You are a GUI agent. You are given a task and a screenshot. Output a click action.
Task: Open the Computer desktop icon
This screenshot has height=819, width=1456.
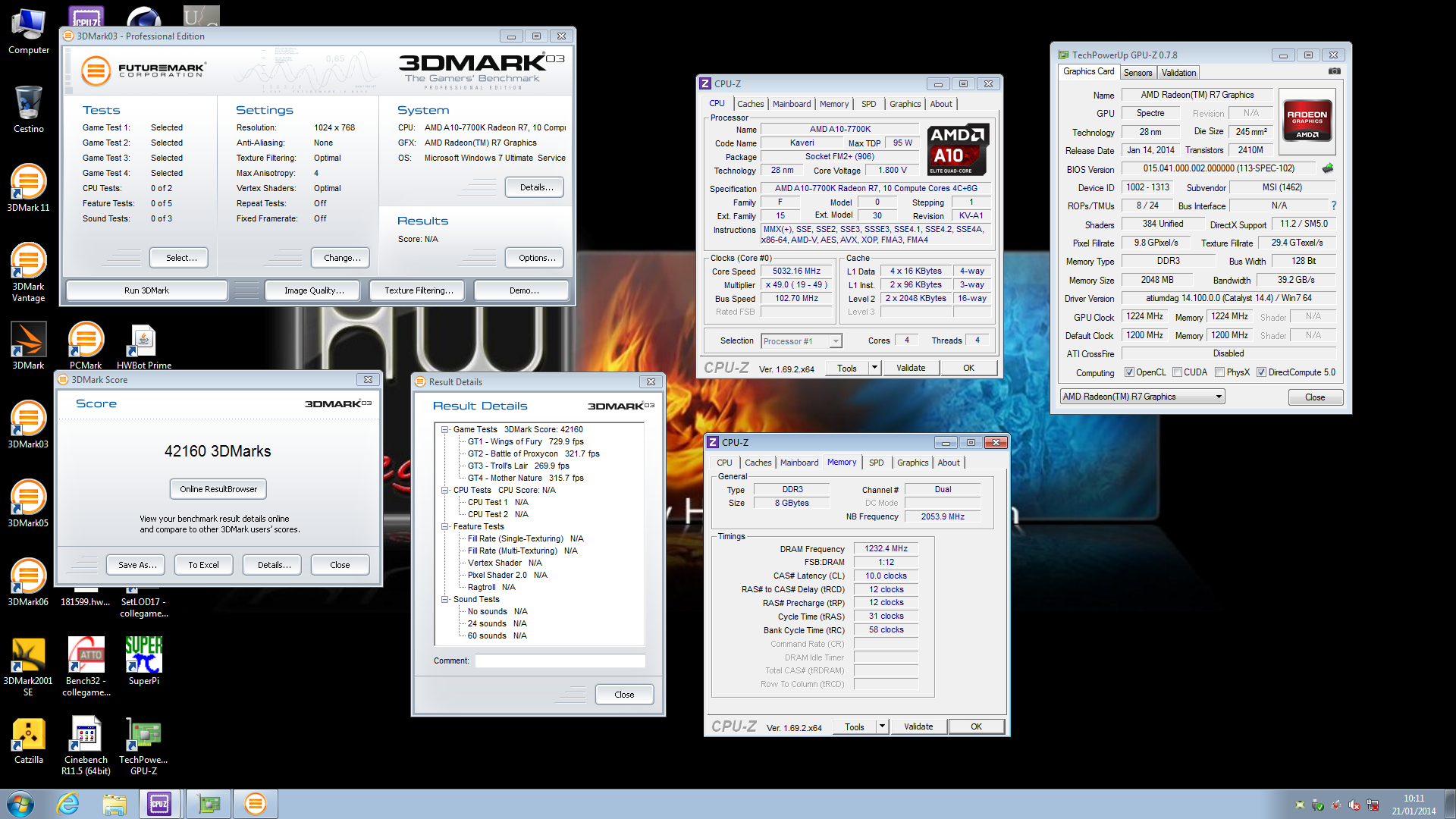click(29, 32)
